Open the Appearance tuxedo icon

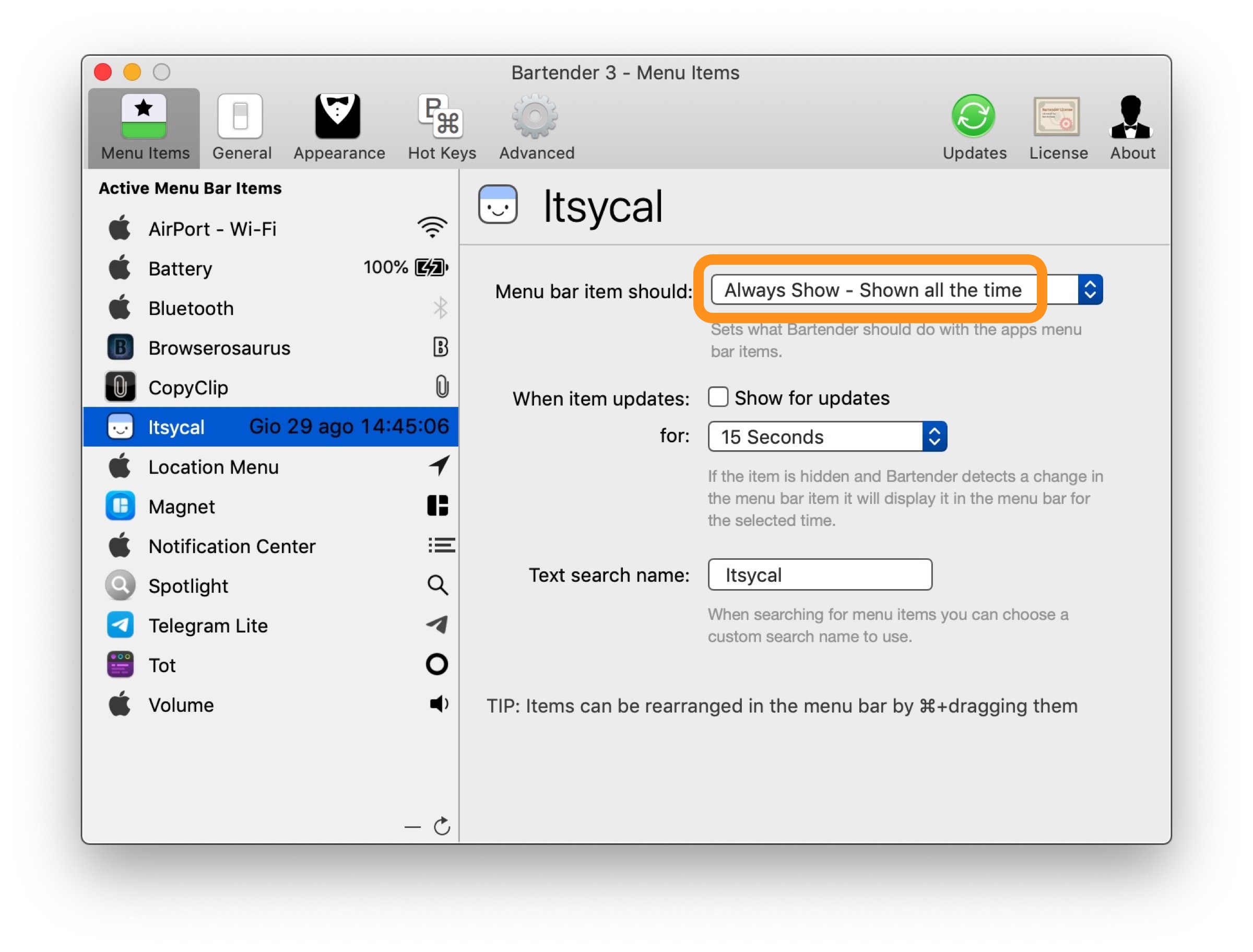click(x=339, y=126)
